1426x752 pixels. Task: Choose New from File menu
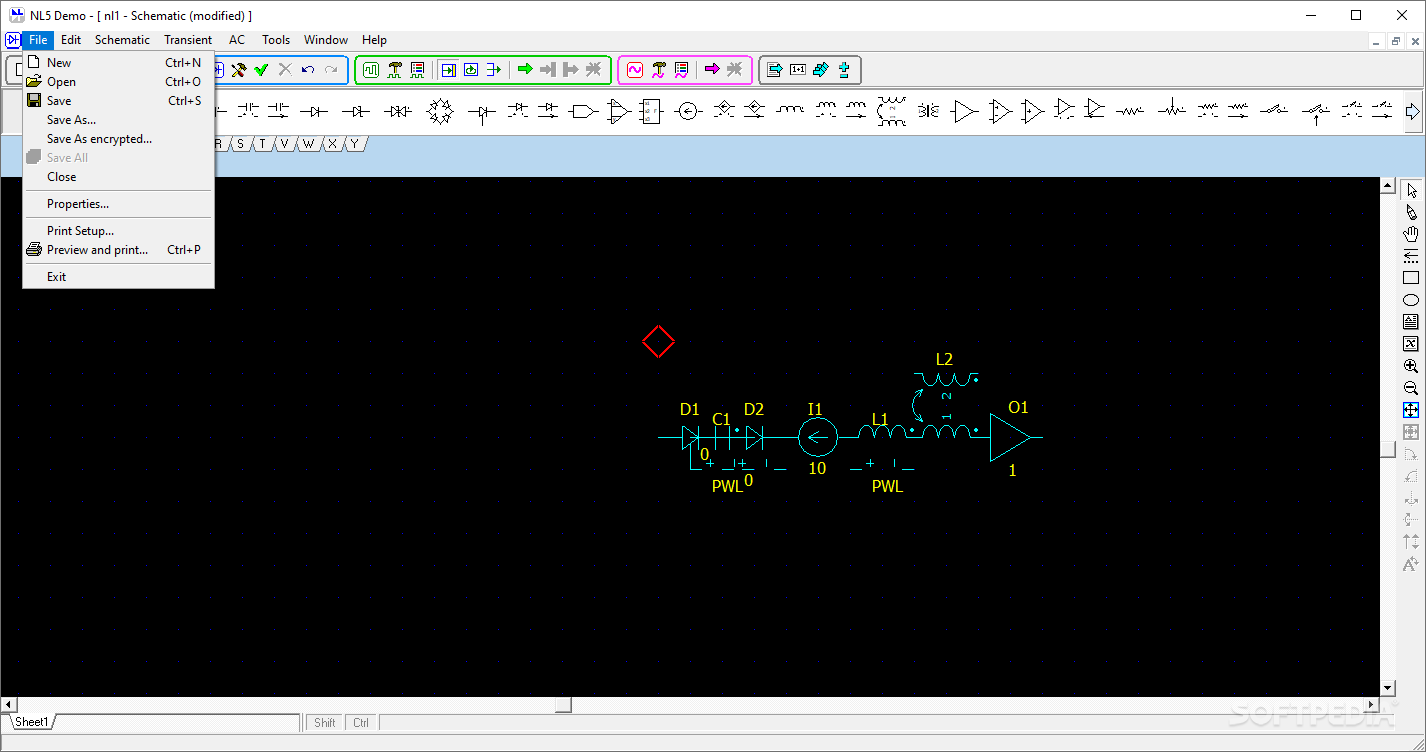point(118,62)
